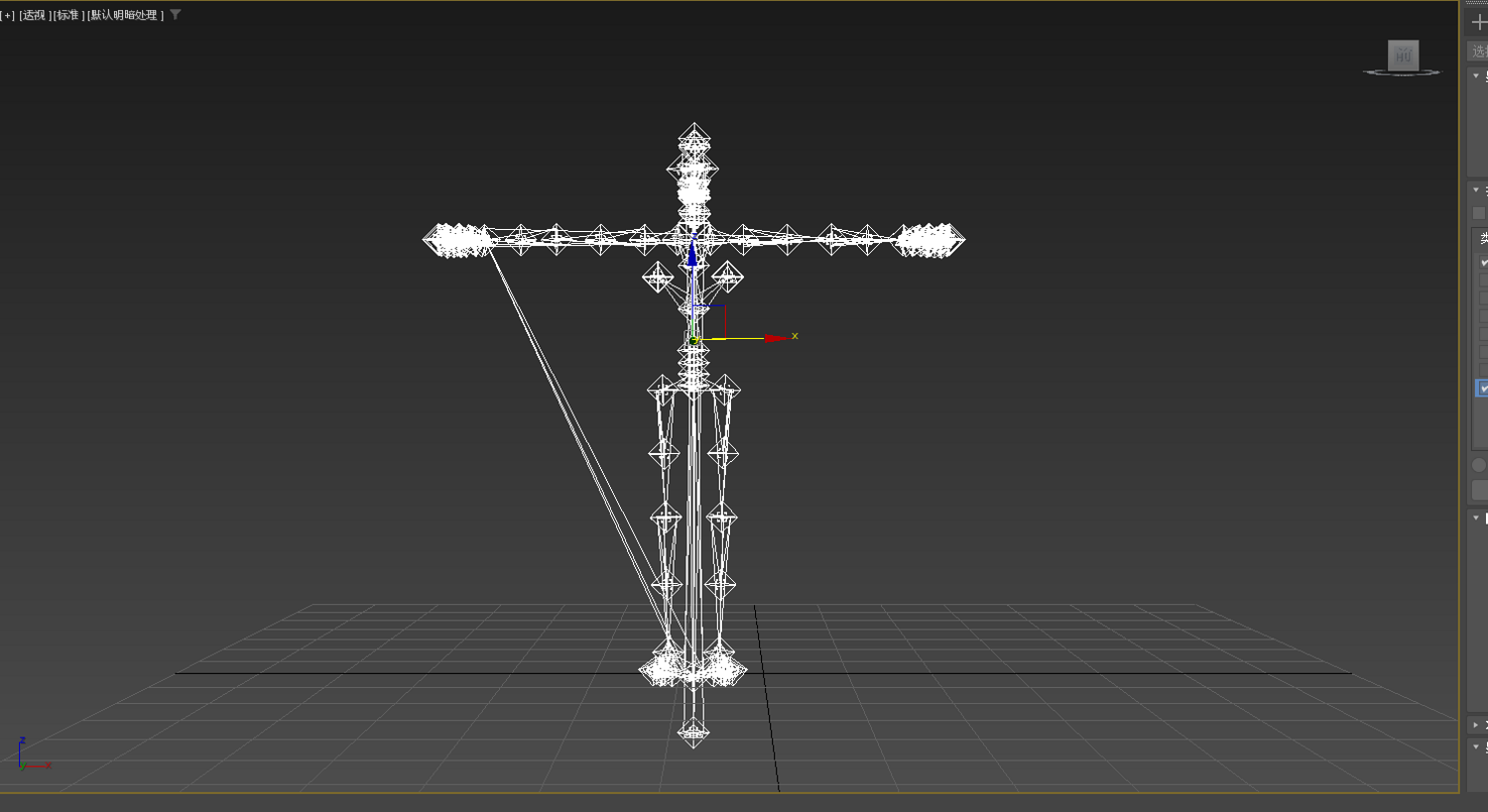Collapse the second rollout arrow in side panel
Viewport: 1488px width, 812px height.
click(x=1476, y=190)
